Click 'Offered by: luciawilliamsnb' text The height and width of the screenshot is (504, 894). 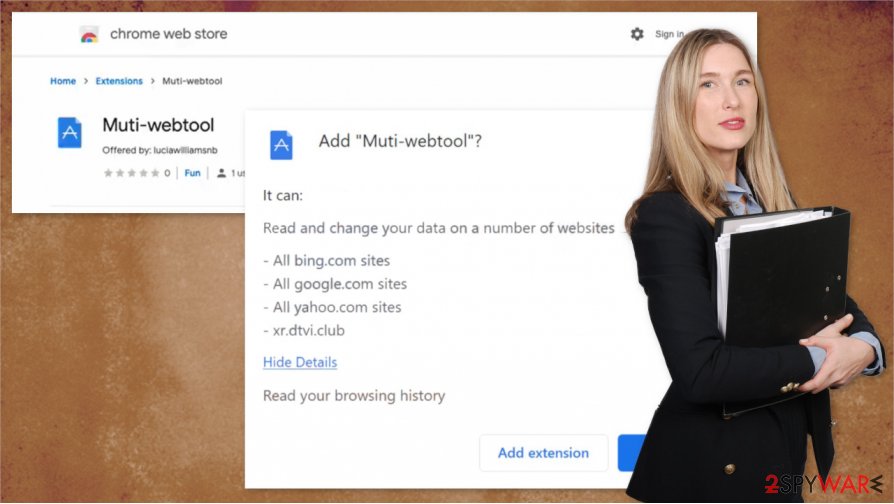click(x=160, y=151)
